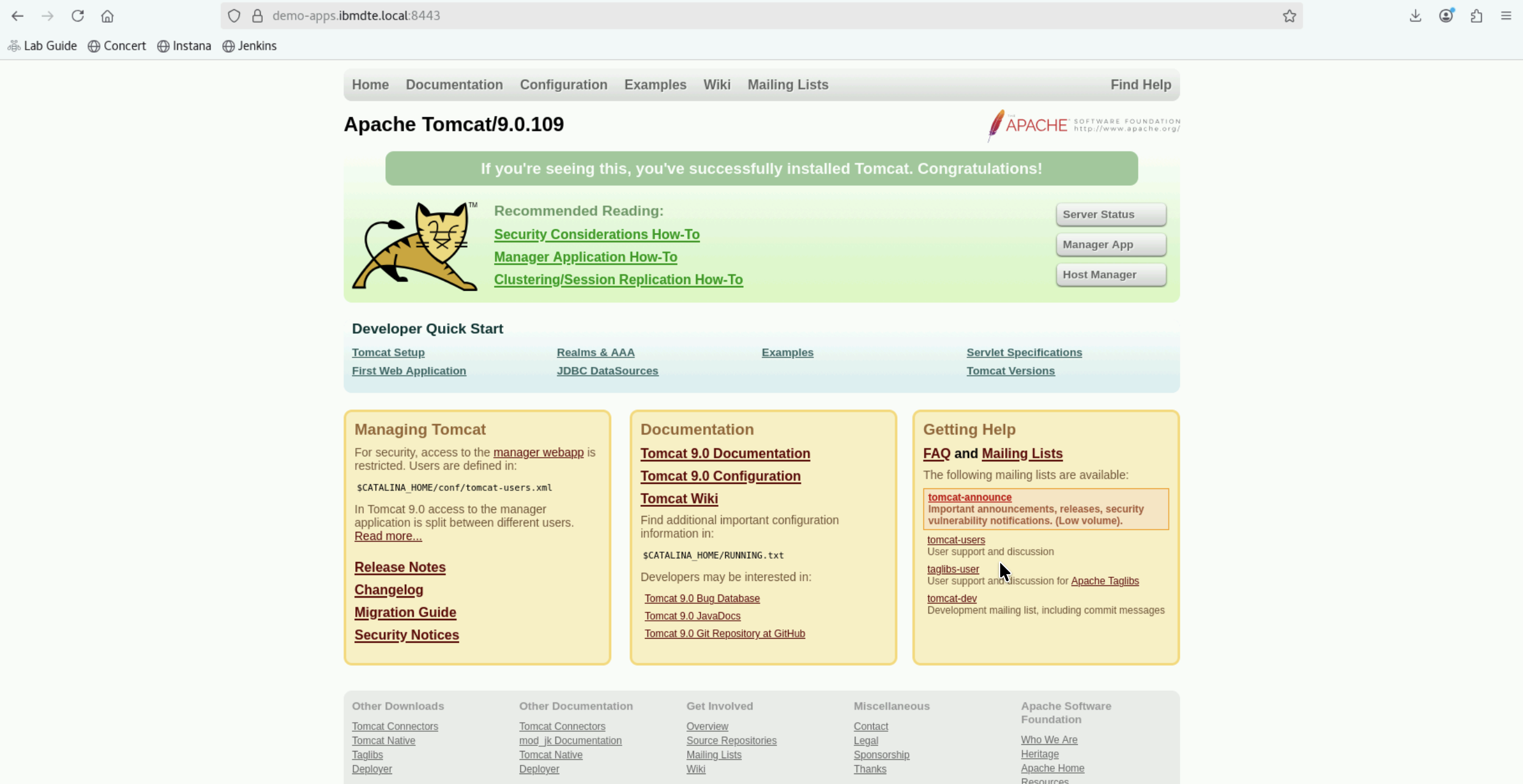Open Find Help in the nav bar
This screenshot has width=1523, height=784.
[1140, 85]
